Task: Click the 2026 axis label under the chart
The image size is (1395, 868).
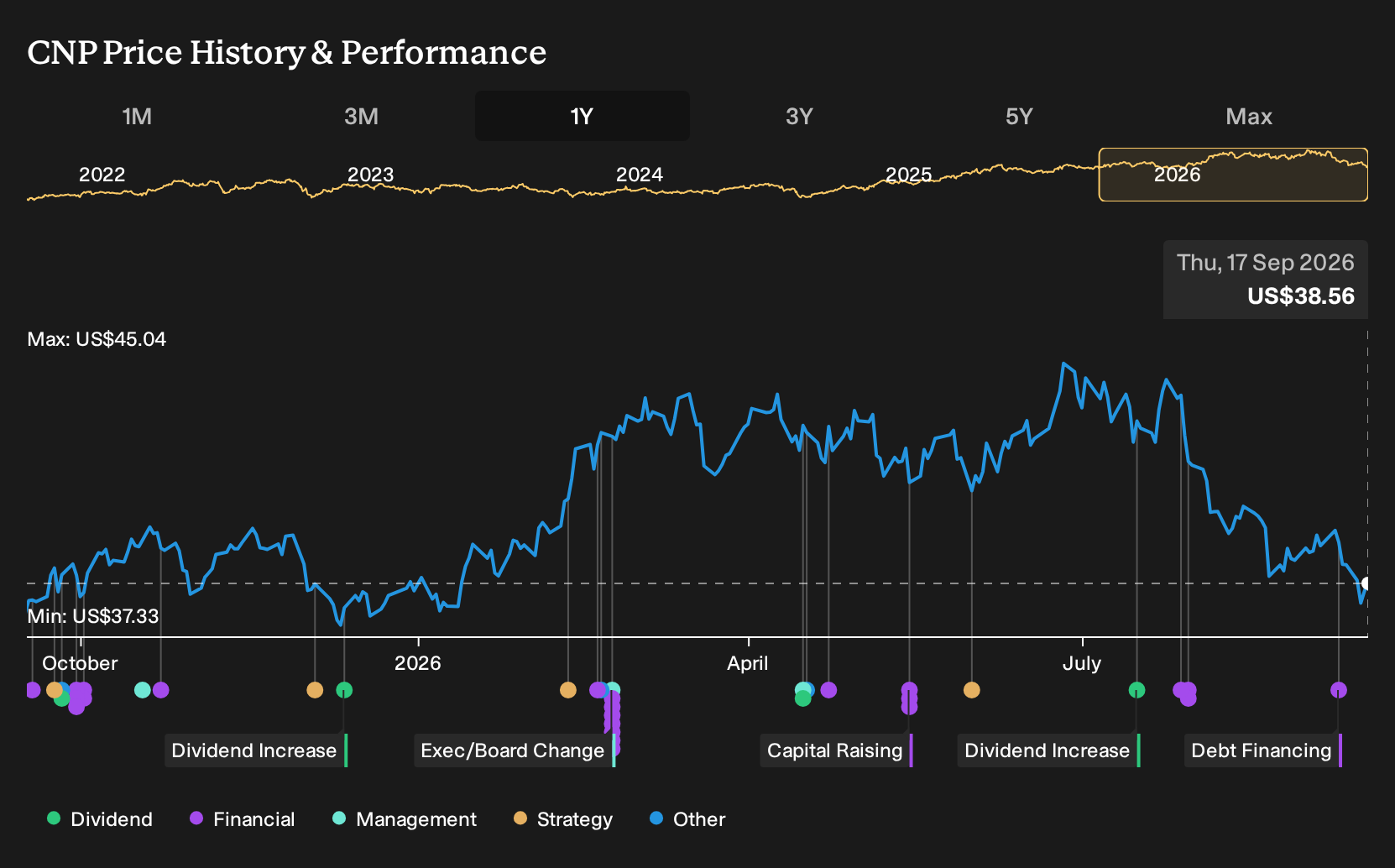Action: [418, 663]
